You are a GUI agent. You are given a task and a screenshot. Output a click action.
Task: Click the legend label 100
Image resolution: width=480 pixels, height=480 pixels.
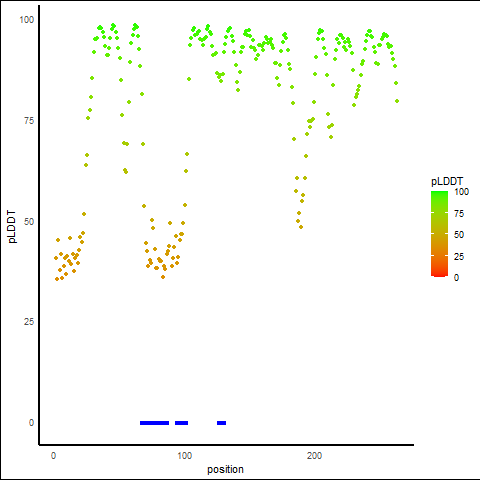pyautogui.click(x=461, y=192)
